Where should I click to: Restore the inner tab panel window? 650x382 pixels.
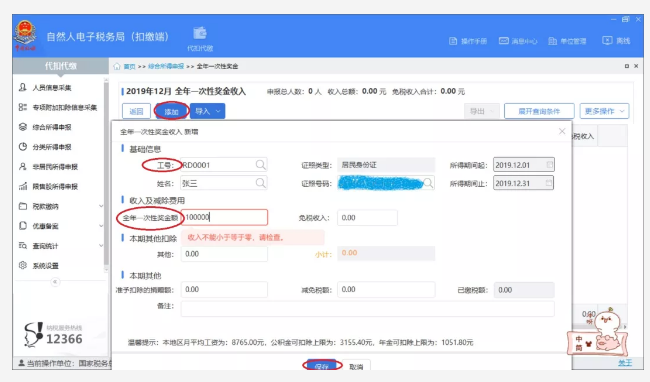click(x=626, y=66)
